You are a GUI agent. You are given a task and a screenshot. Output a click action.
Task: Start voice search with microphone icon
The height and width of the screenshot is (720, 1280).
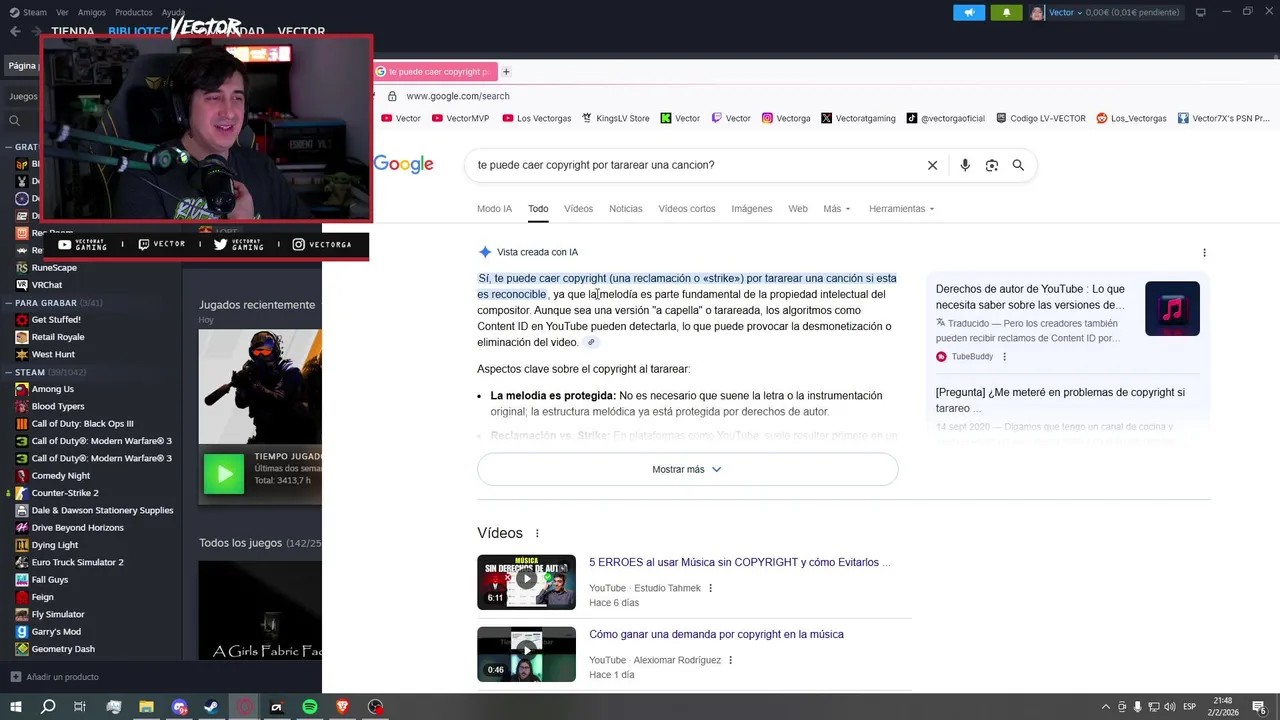pos(965,165)
